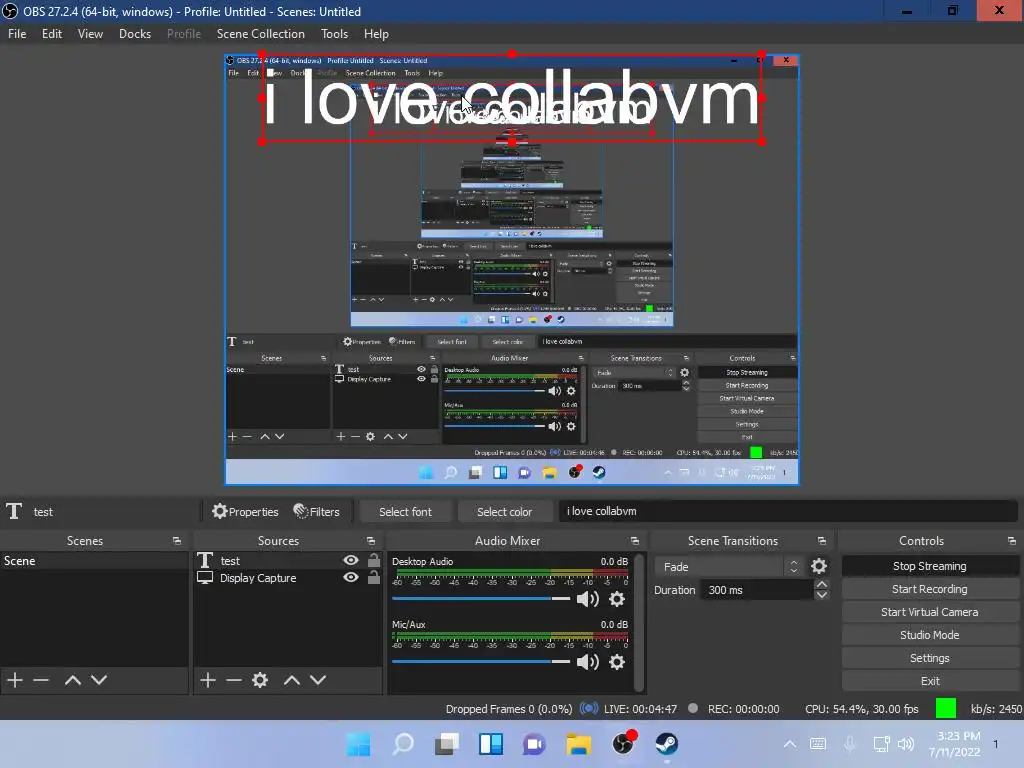Open Task View on taskbar
Screen dimensions: 1024x768
click(x=447, y=744)
